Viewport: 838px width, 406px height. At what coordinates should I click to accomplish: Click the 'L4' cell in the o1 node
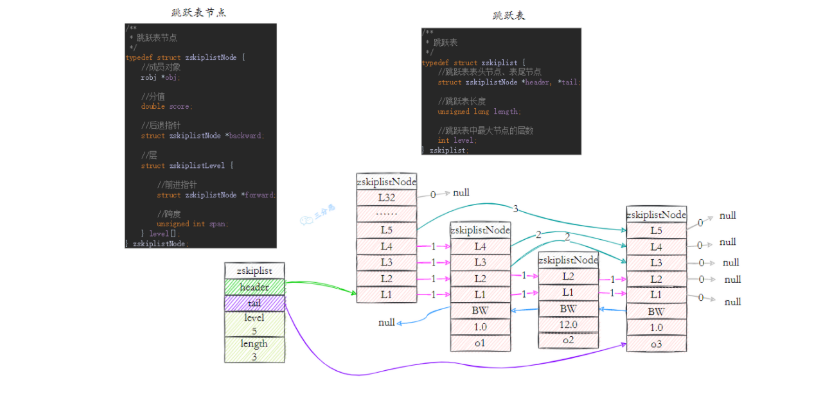point(480,246)
